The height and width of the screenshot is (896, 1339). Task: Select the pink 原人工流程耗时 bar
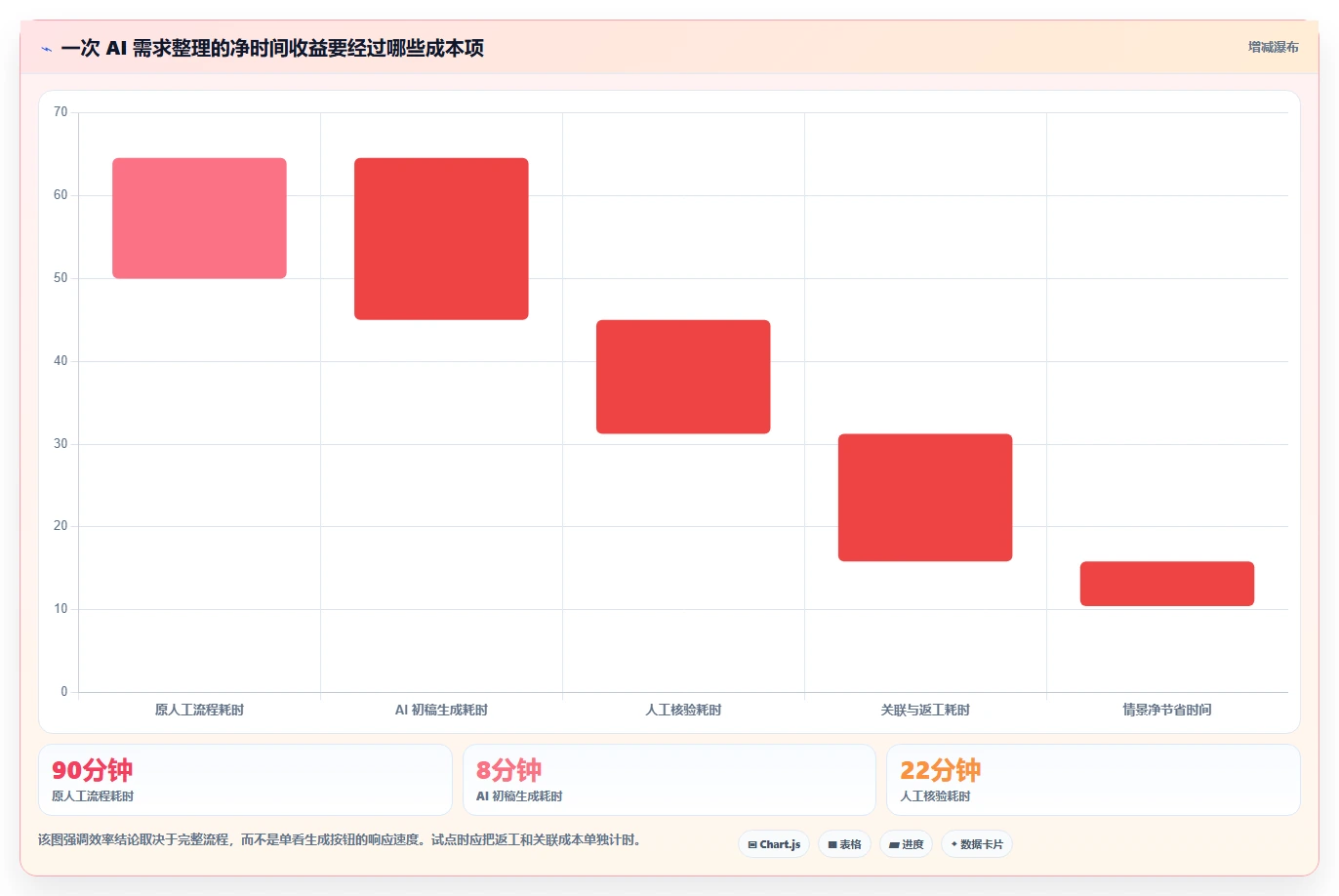pyautogui.click(x=199, y=219)
